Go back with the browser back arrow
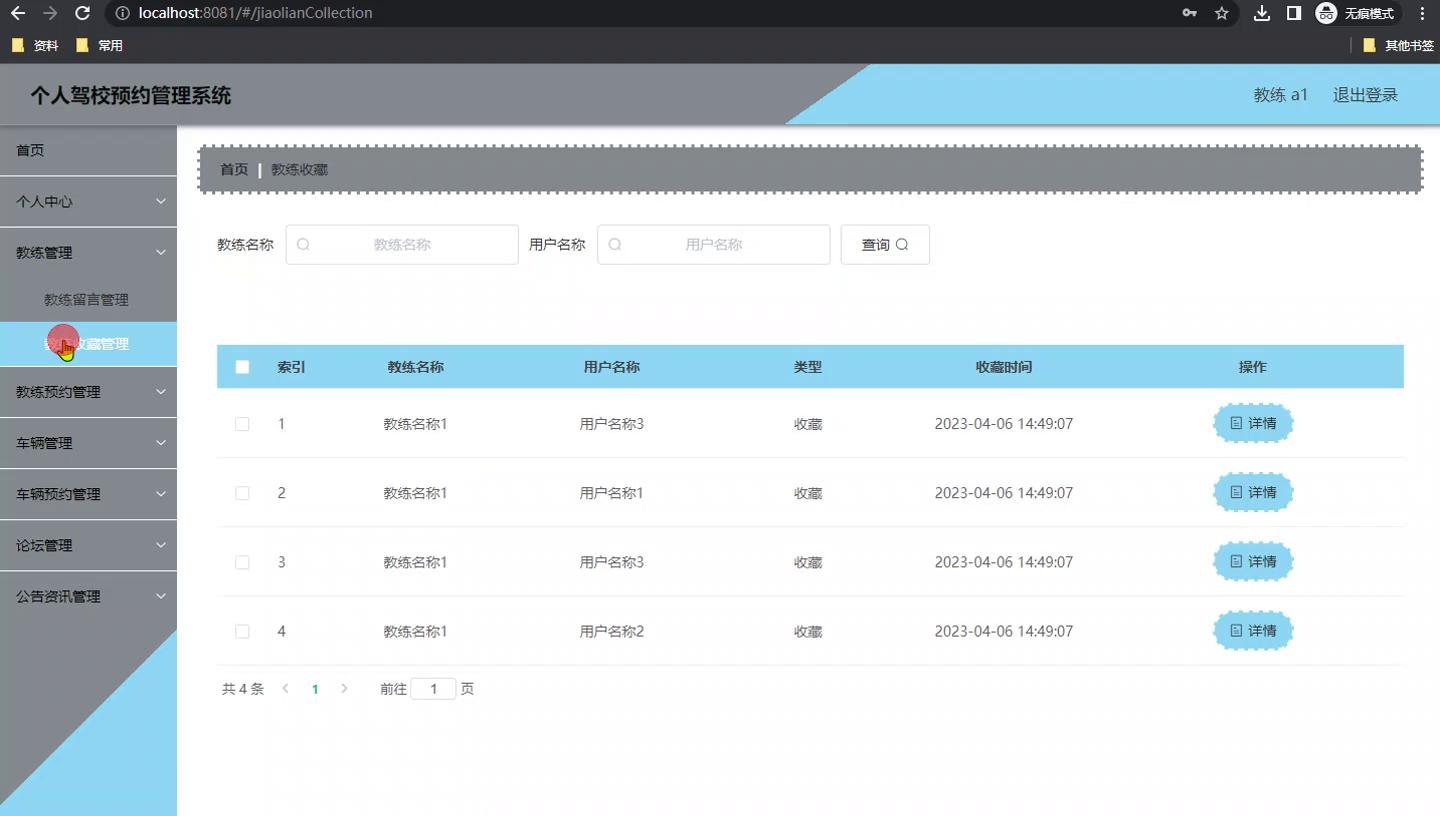The height and width of the screenshot is (816, 1440). pyautogui.click(x=18, y=13)
